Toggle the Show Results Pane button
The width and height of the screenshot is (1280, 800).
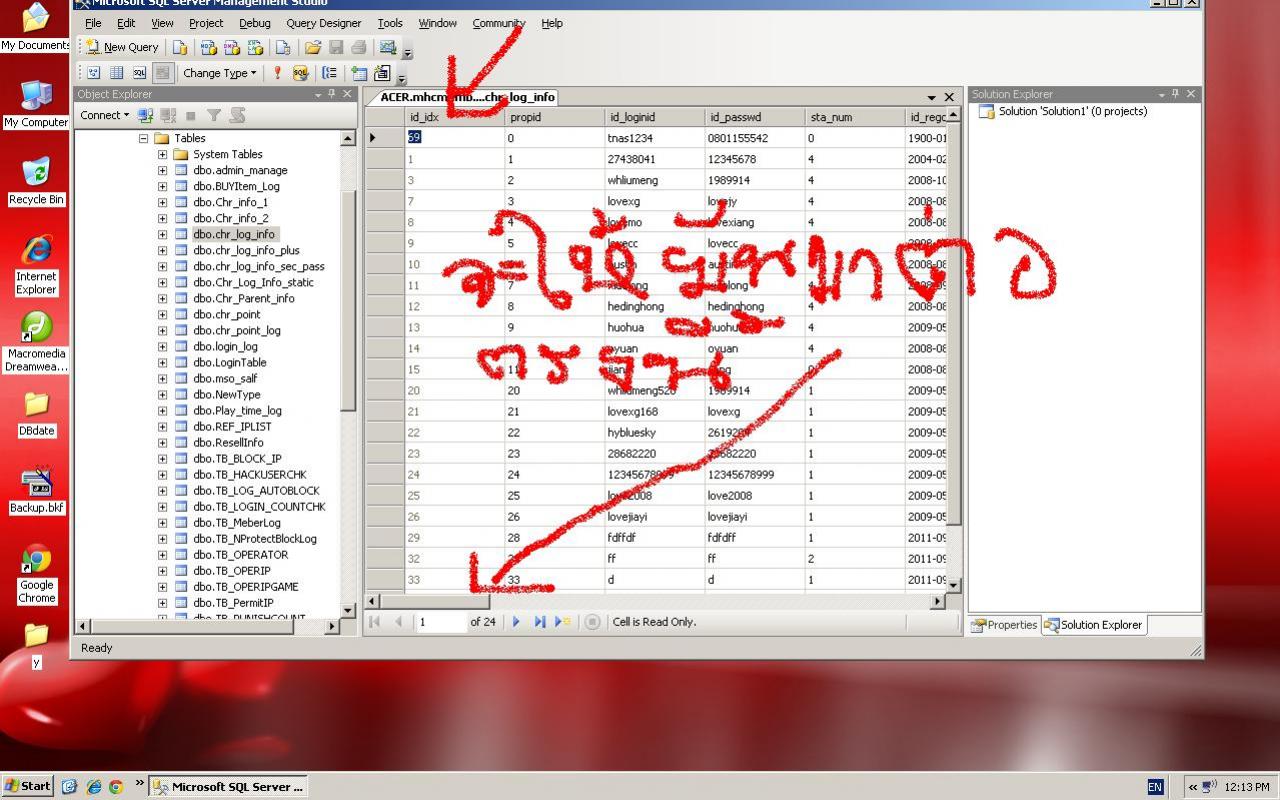click(x=162, y=73)
